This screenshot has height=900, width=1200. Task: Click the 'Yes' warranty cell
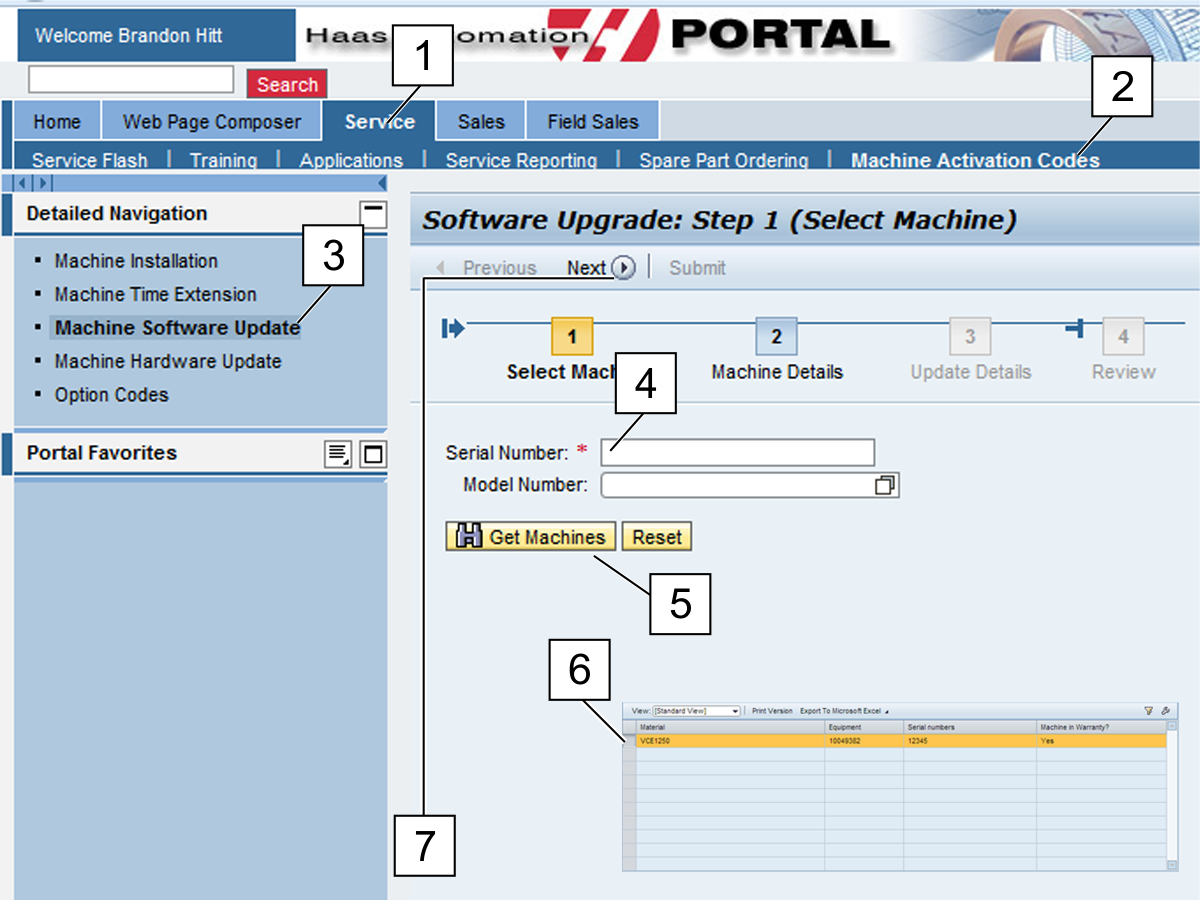click(1101, 741)
